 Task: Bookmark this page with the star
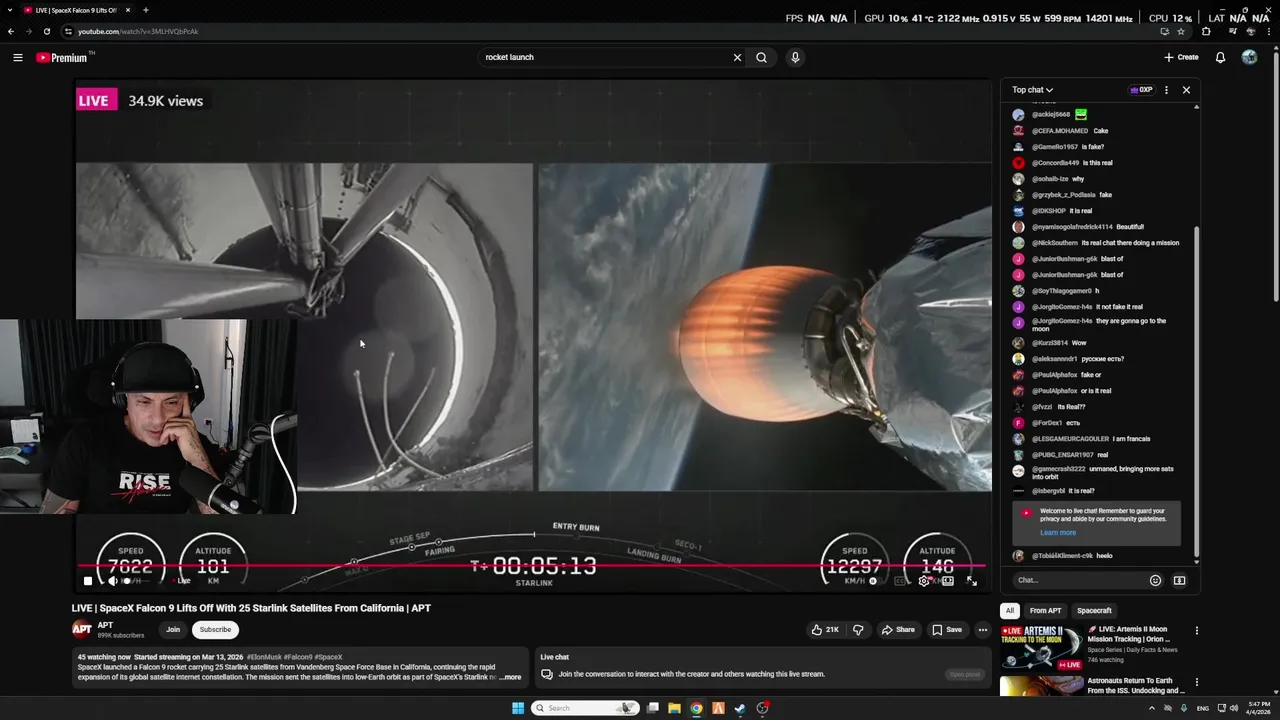[1181, 31]
